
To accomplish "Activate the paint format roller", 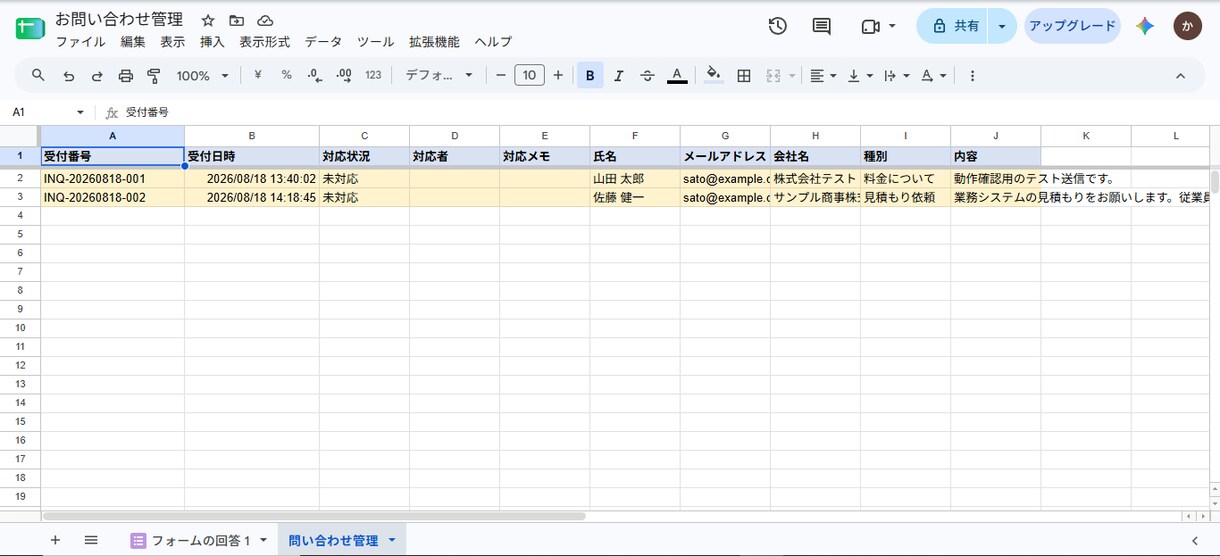I will [154, 75].
